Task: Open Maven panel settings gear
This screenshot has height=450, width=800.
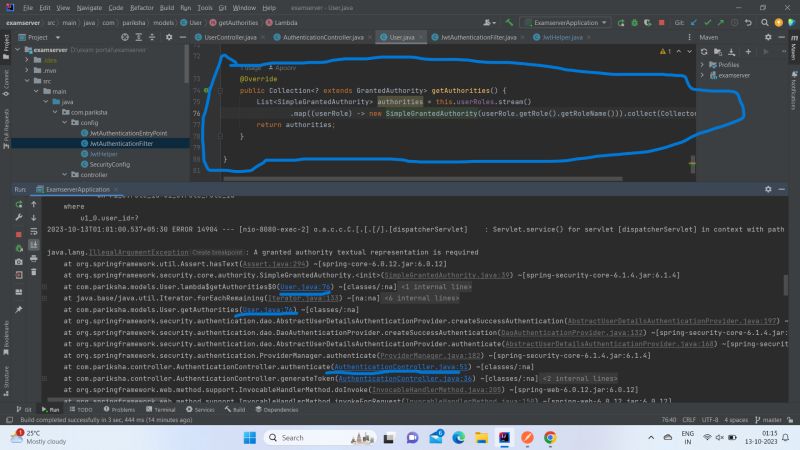Action: (768, 37)
